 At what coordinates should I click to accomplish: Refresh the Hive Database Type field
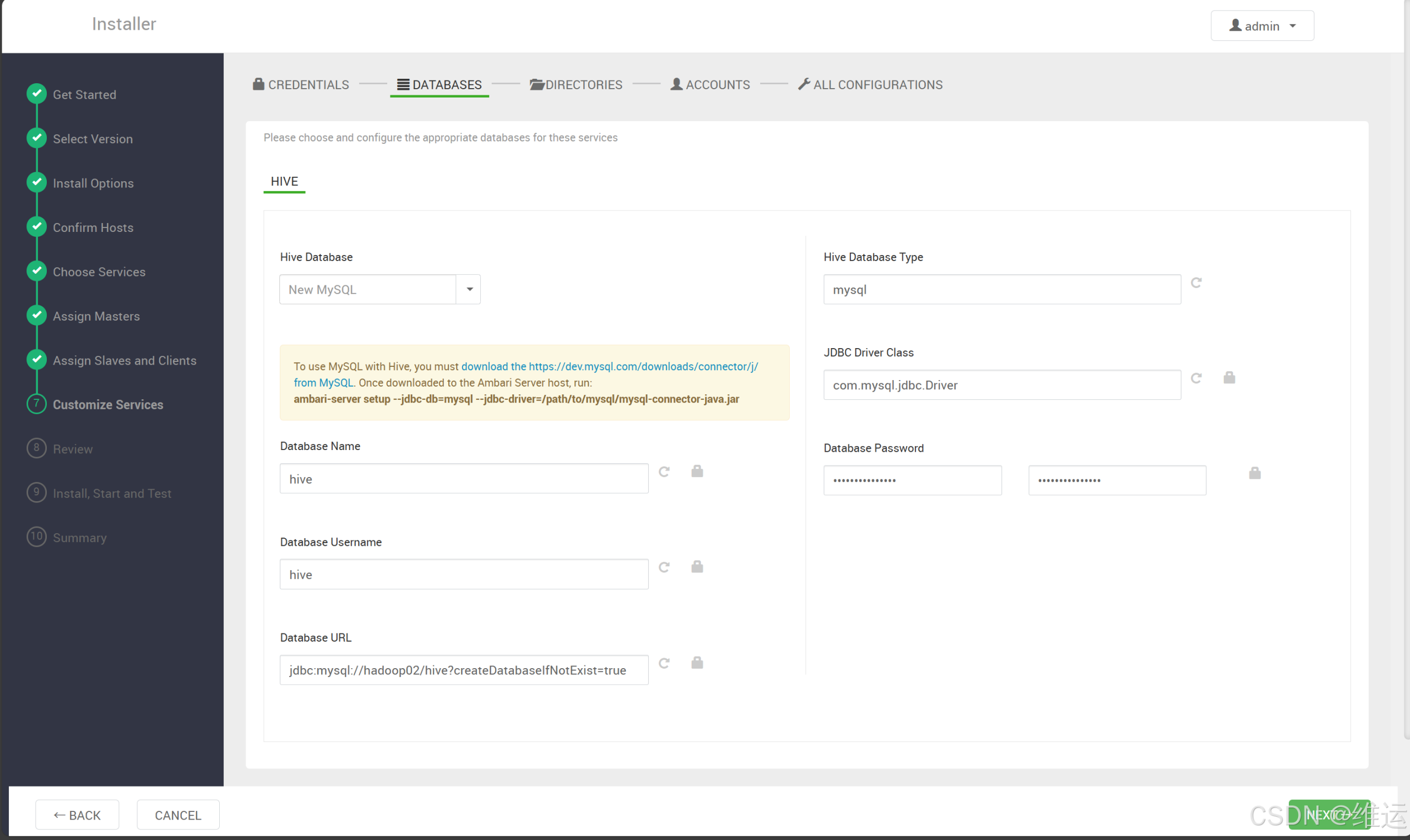[x=1197, y=283]
